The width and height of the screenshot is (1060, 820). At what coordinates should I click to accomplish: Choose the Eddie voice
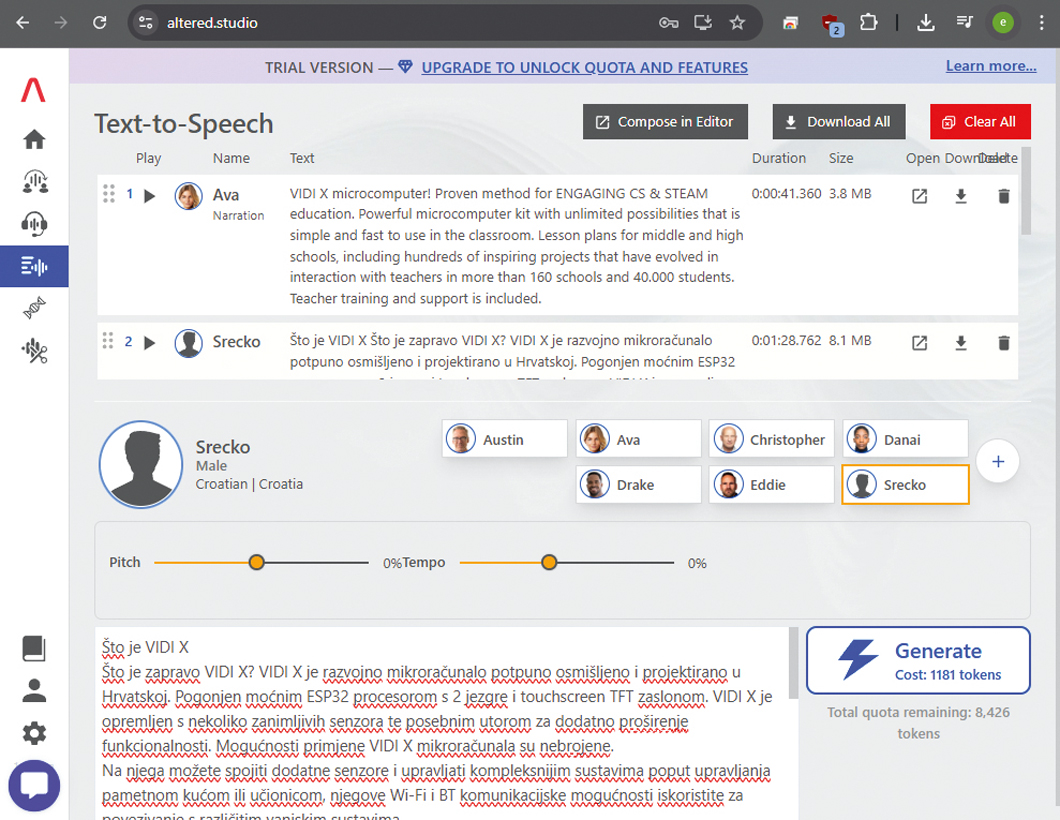pyautogui.click(x=772, y=485)
